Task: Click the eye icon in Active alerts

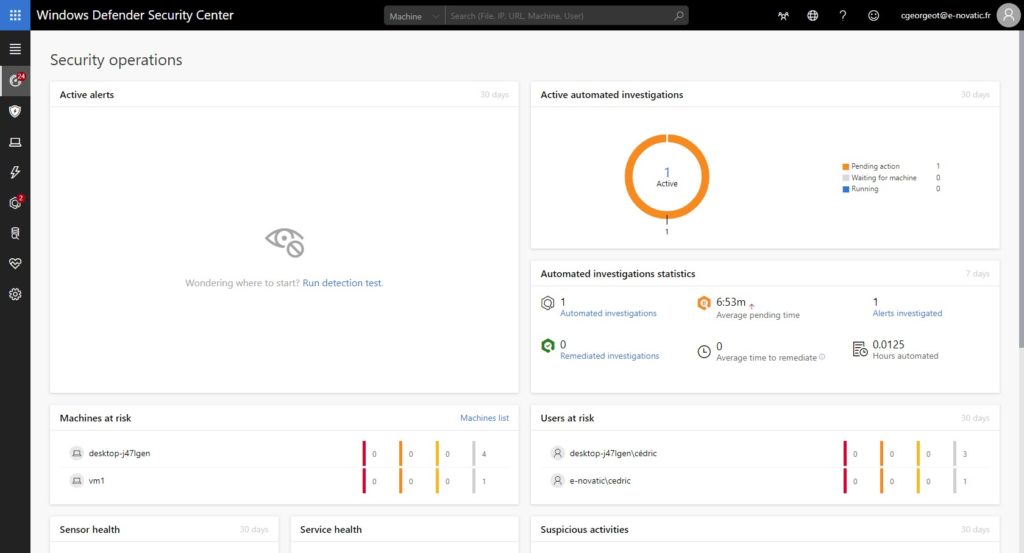Action: (285, 242)
